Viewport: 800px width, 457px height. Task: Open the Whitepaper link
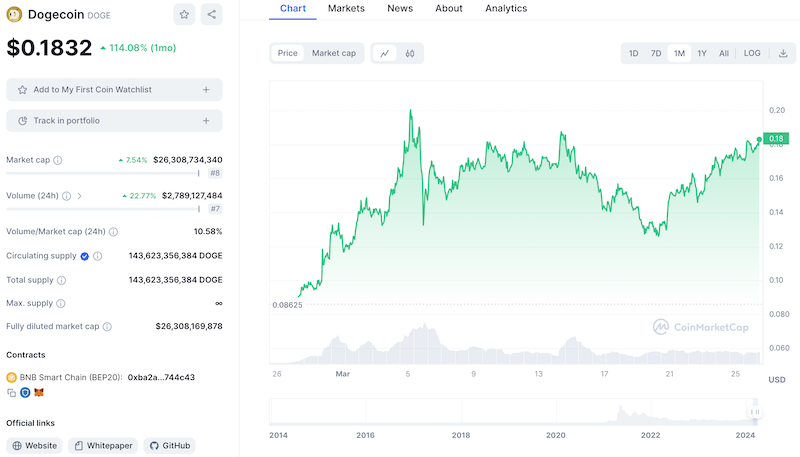(103, 446)
